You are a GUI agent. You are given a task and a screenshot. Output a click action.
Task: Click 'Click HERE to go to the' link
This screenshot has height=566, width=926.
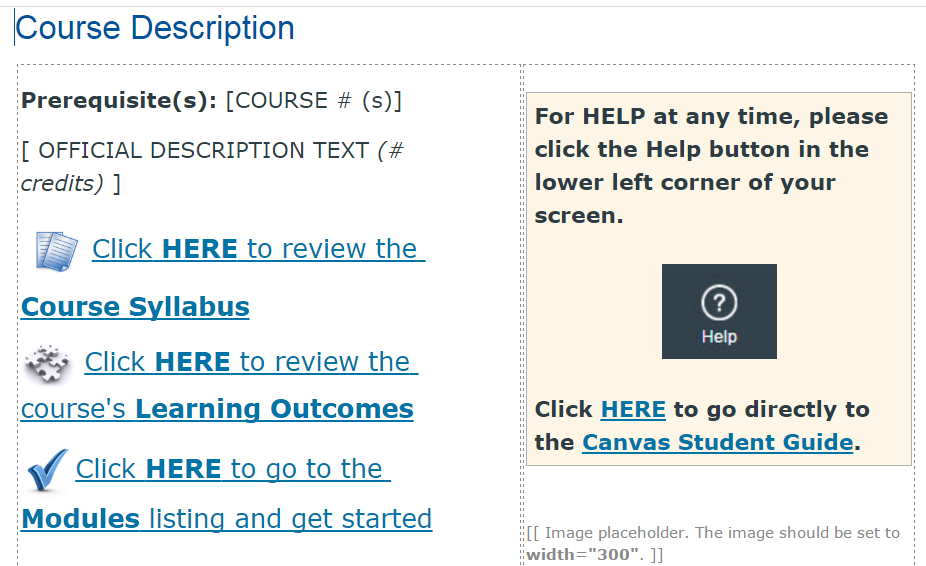(x=233, y=469)
